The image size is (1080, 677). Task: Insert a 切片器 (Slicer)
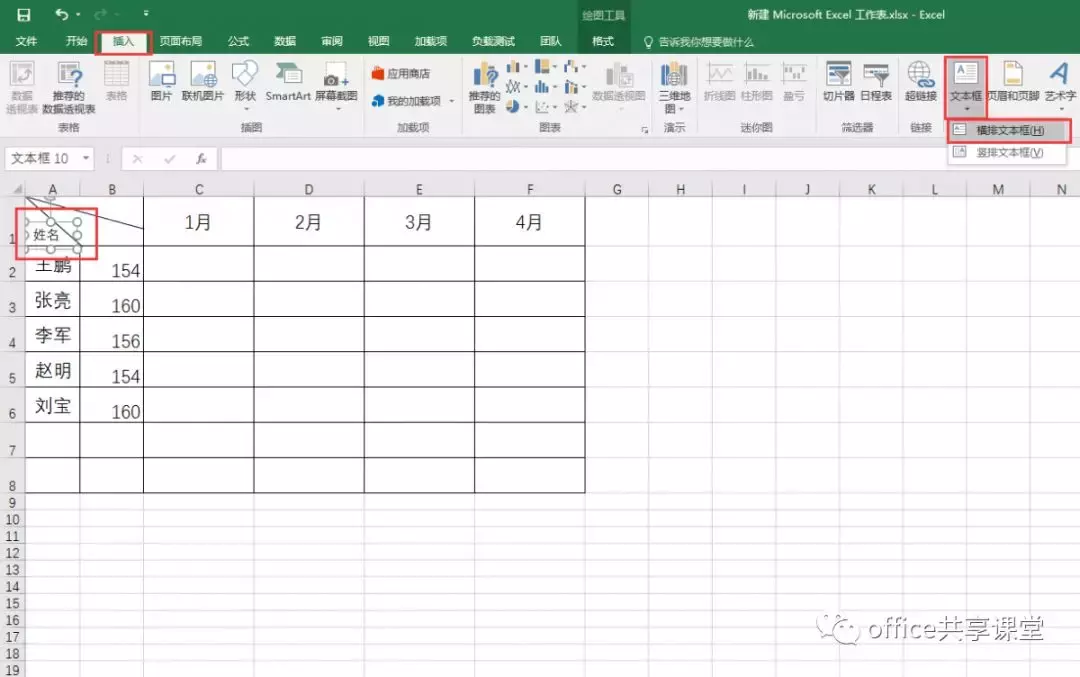[x=838, y=88]
